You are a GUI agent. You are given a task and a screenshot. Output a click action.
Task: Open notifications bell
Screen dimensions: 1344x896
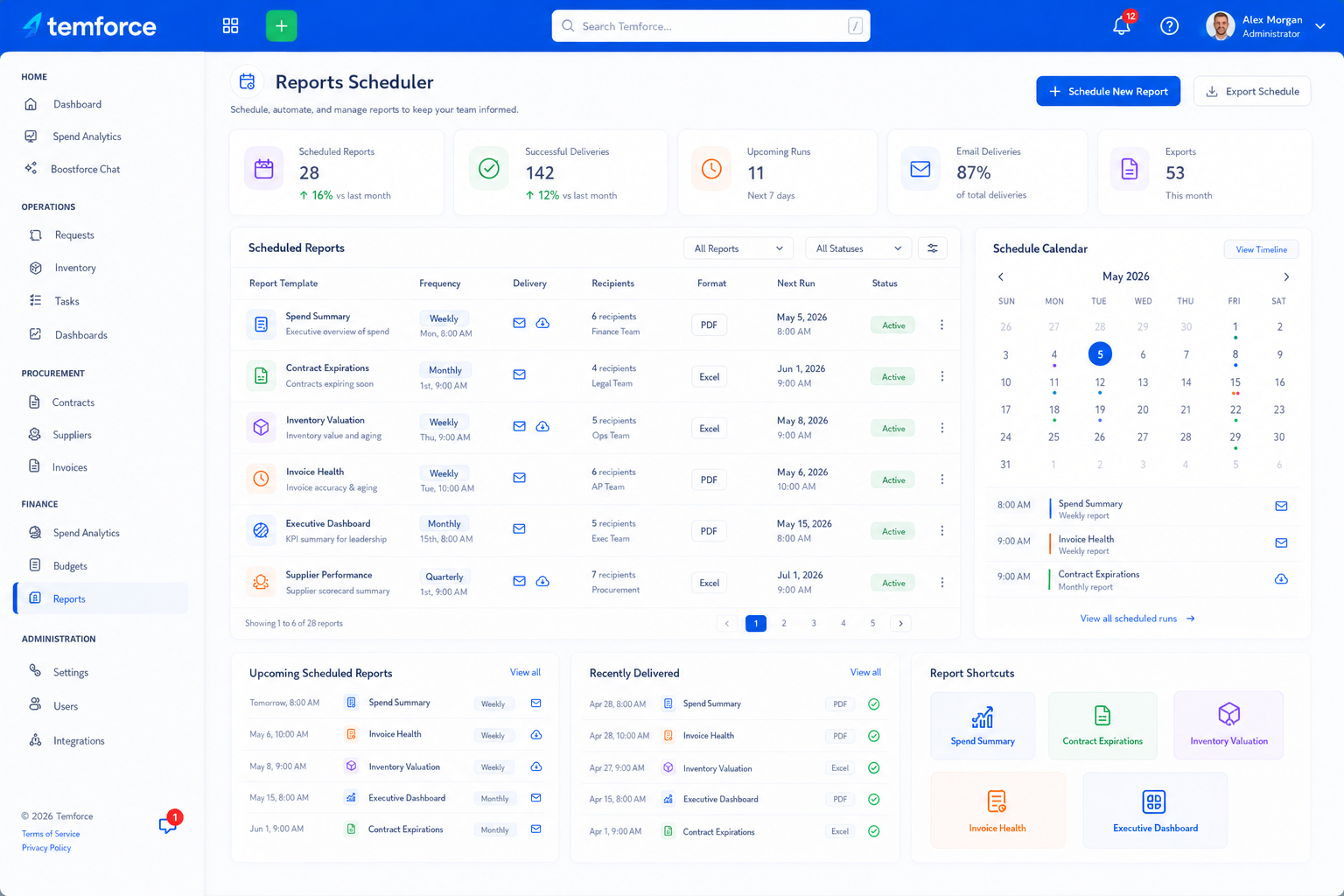pos(1122,25)
